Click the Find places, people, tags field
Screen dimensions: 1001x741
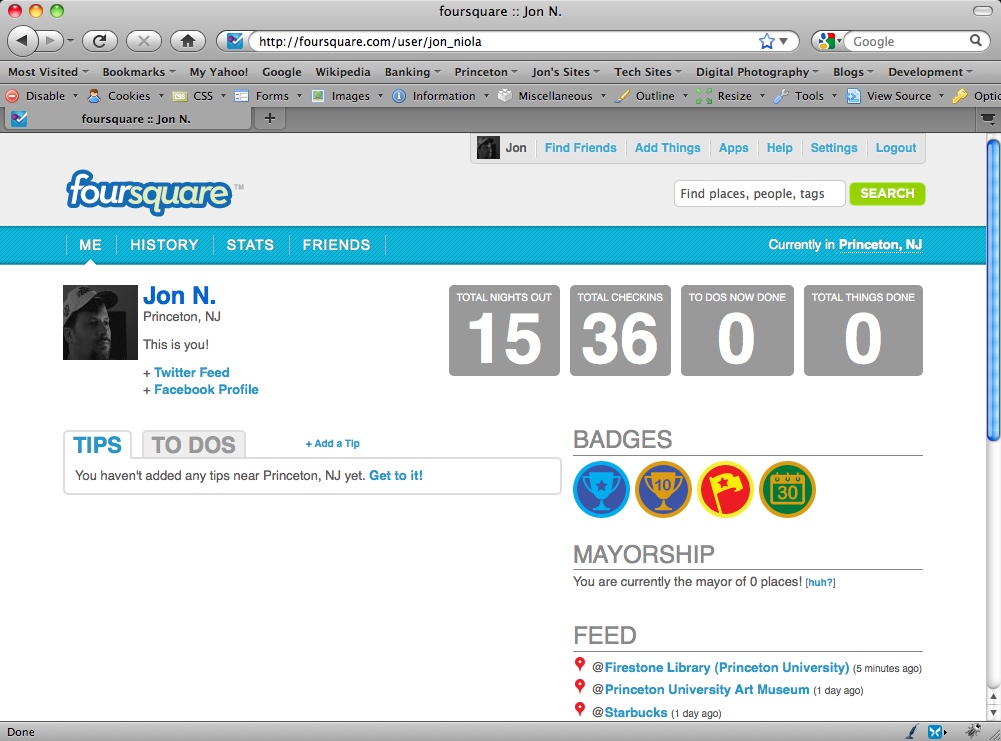pos(760,193)
